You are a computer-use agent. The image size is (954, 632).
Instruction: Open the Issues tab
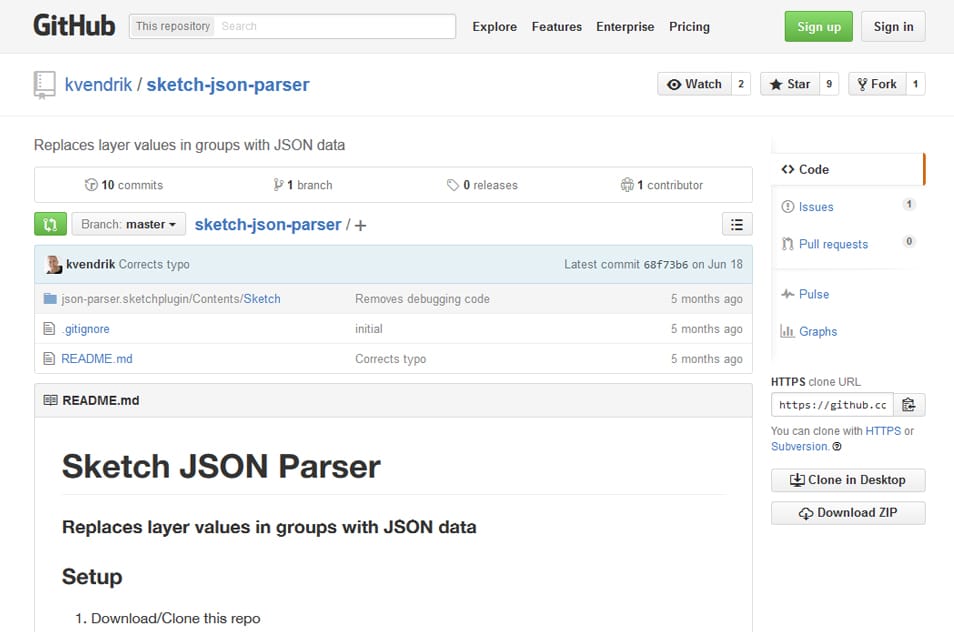(848, 207)
